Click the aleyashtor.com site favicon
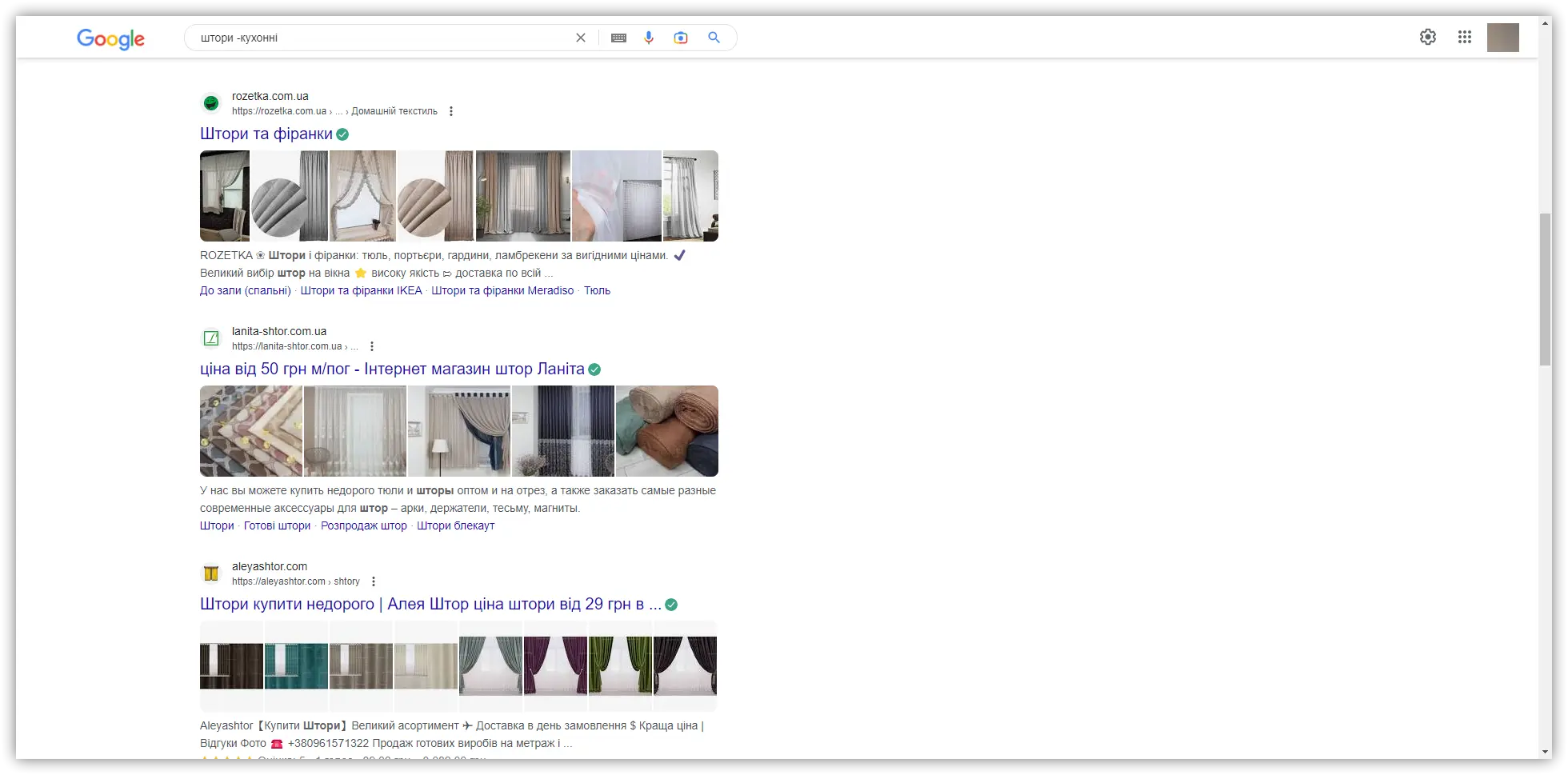Image resolution: width=1568 pixels, height=775 pixels. (x=211, y=573)
